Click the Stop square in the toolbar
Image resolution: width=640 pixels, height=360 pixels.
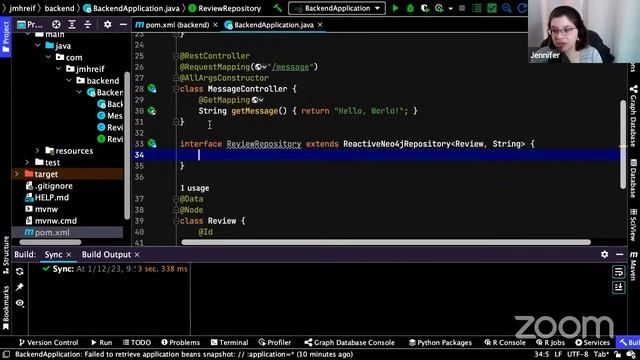[x=462, y=8]
